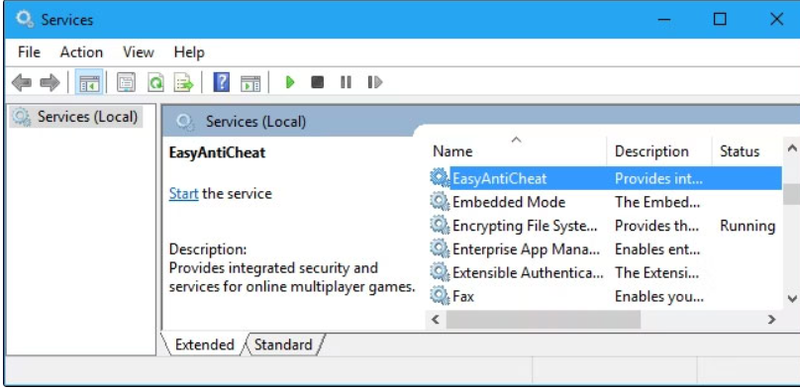800x388 pixels.
Task: Open the View menu
Action: pos(138,52)
